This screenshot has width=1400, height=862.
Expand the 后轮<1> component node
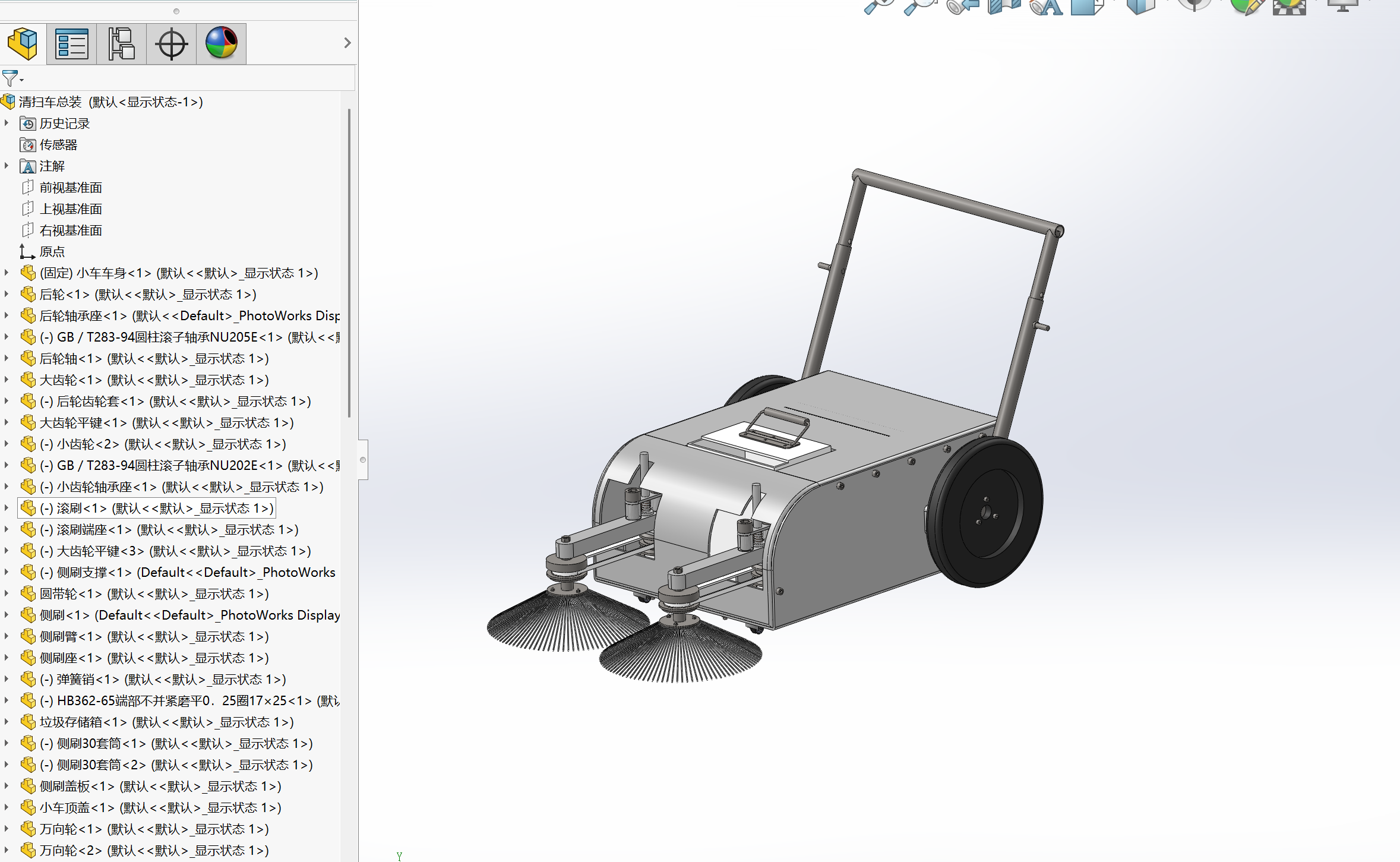[7, 294]
